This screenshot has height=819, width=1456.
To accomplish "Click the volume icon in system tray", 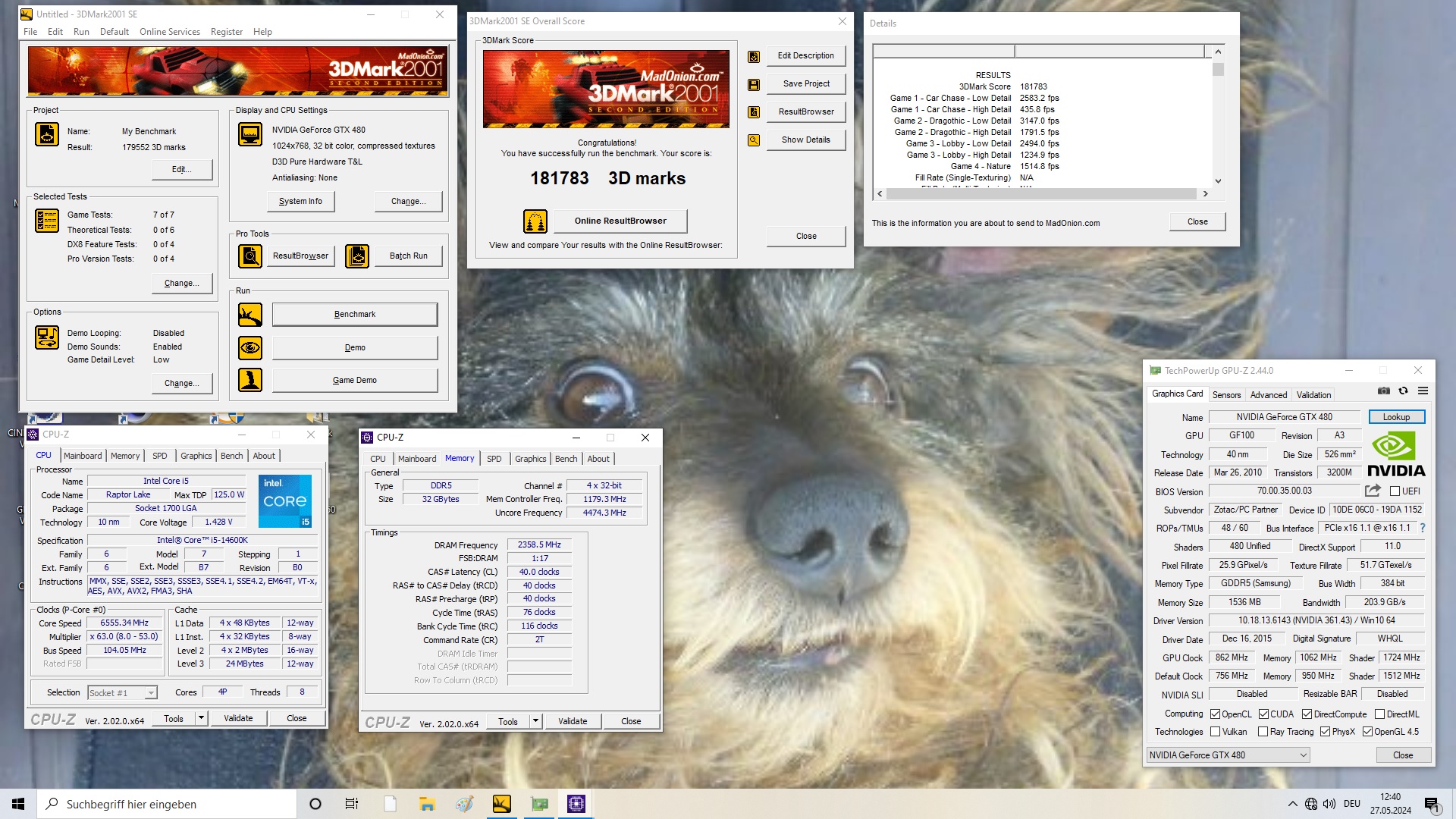I will (x=1329, y=804).
